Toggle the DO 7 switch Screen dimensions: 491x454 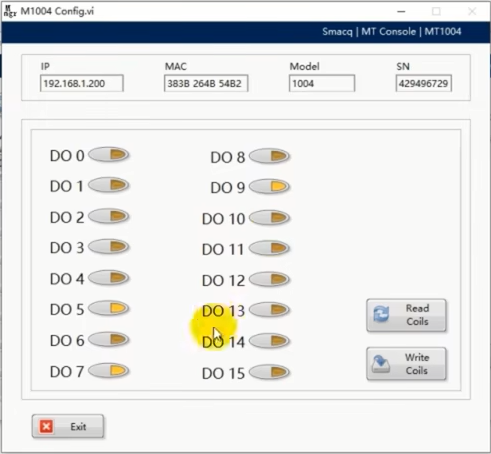(108, 370)
